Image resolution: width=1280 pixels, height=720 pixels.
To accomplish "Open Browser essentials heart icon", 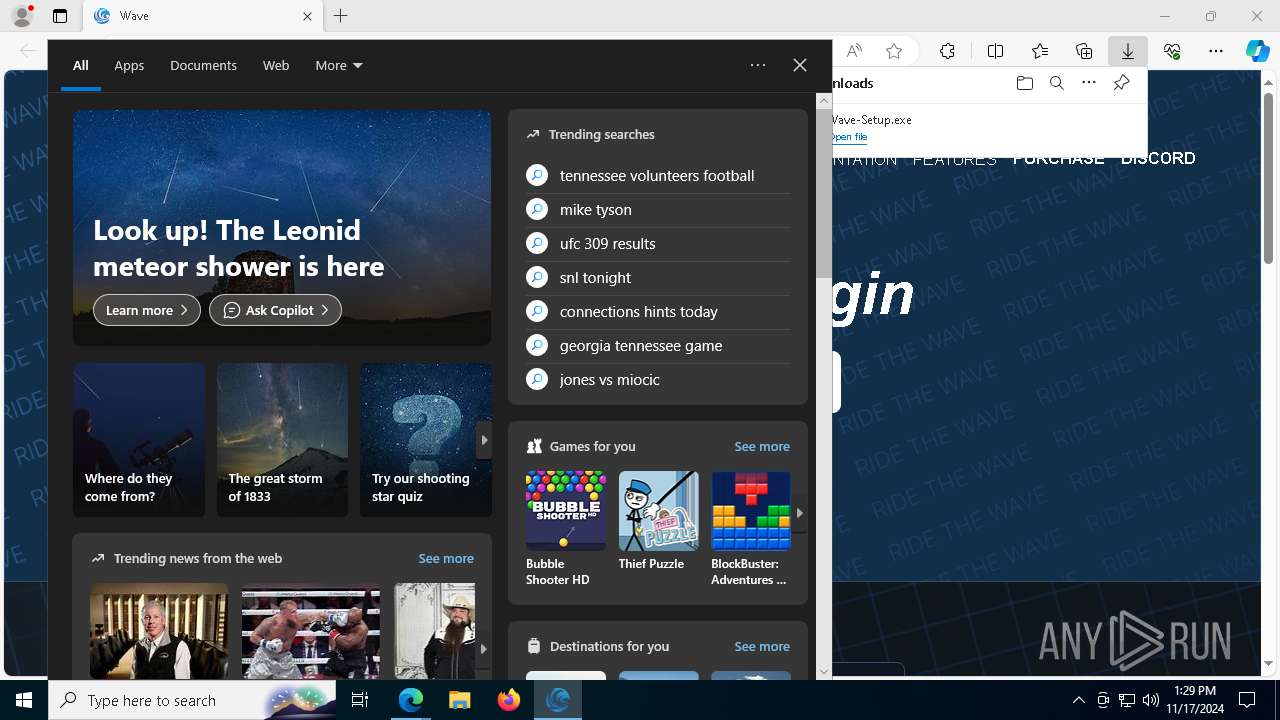I will pos(1172,51).
